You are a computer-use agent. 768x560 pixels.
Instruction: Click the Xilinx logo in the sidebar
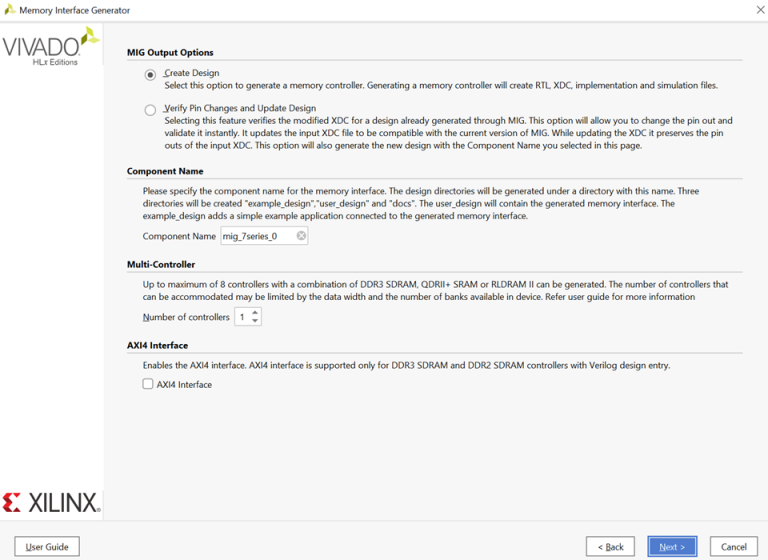point(52,502)
